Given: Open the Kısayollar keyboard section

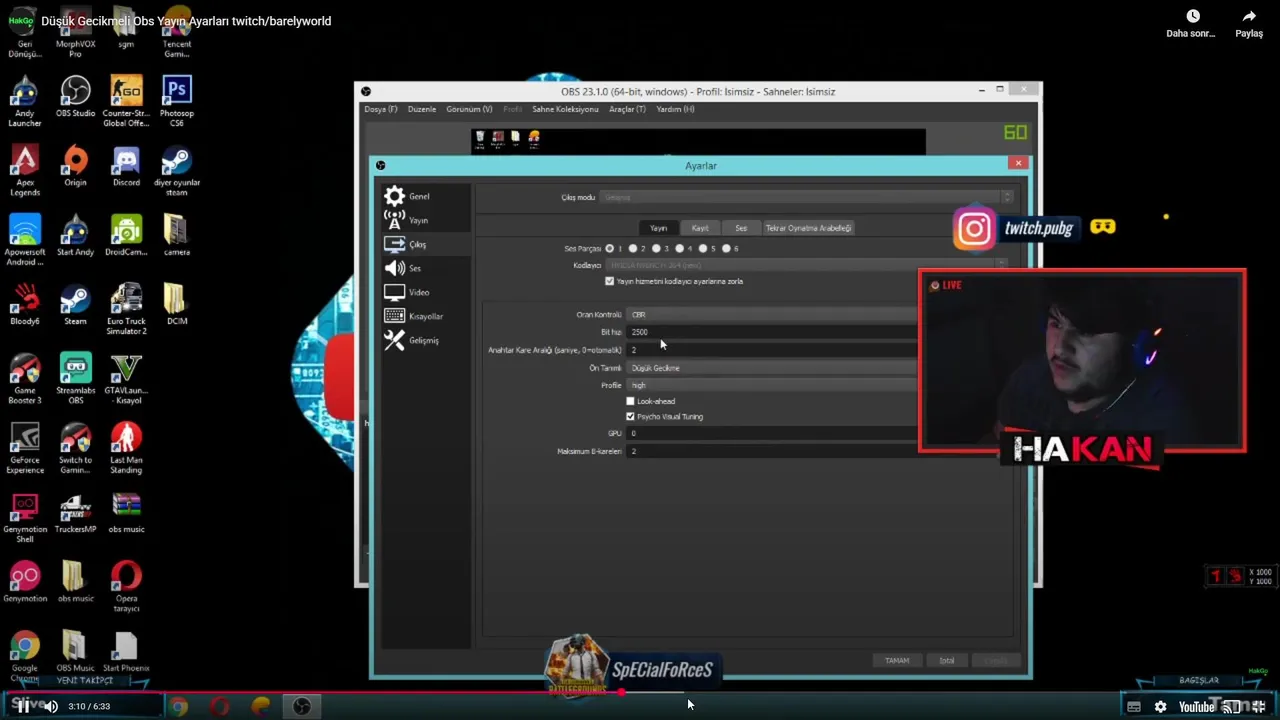Looking at the screenshot, I should tap(424, 316).
